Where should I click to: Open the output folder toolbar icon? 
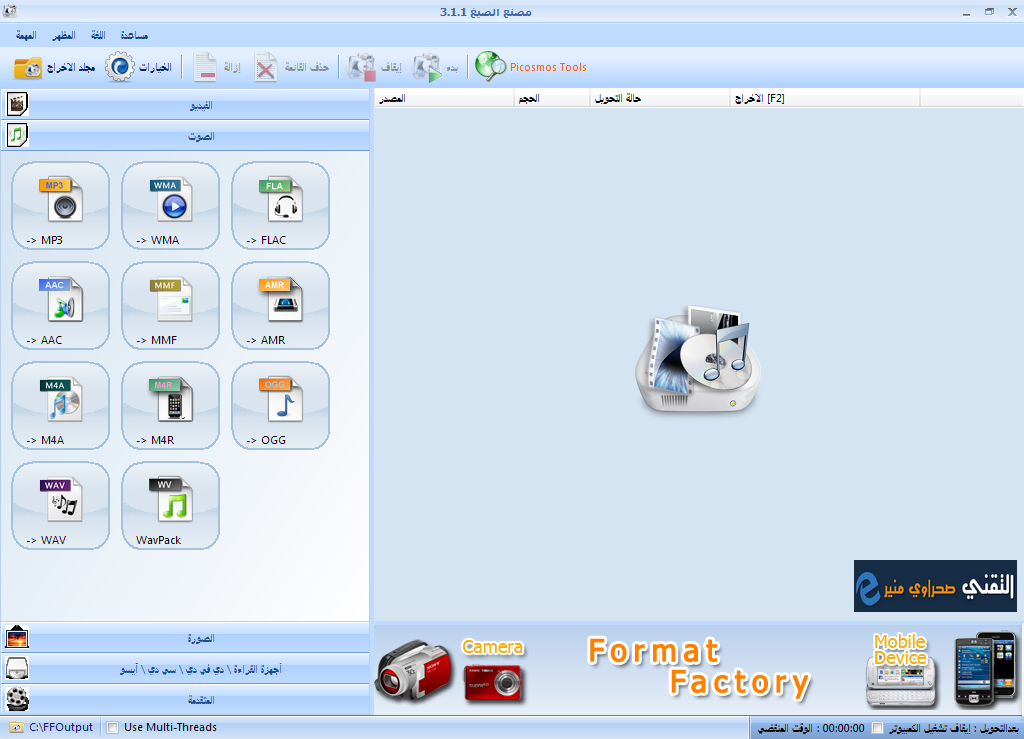coord(28,67)
